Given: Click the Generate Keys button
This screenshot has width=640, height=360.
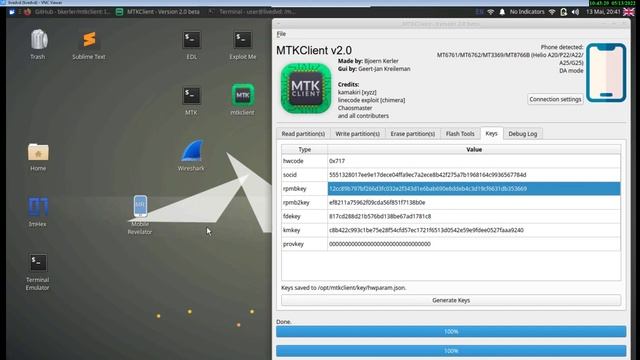Looking at the screenshot, I should (x=451, y=300).
